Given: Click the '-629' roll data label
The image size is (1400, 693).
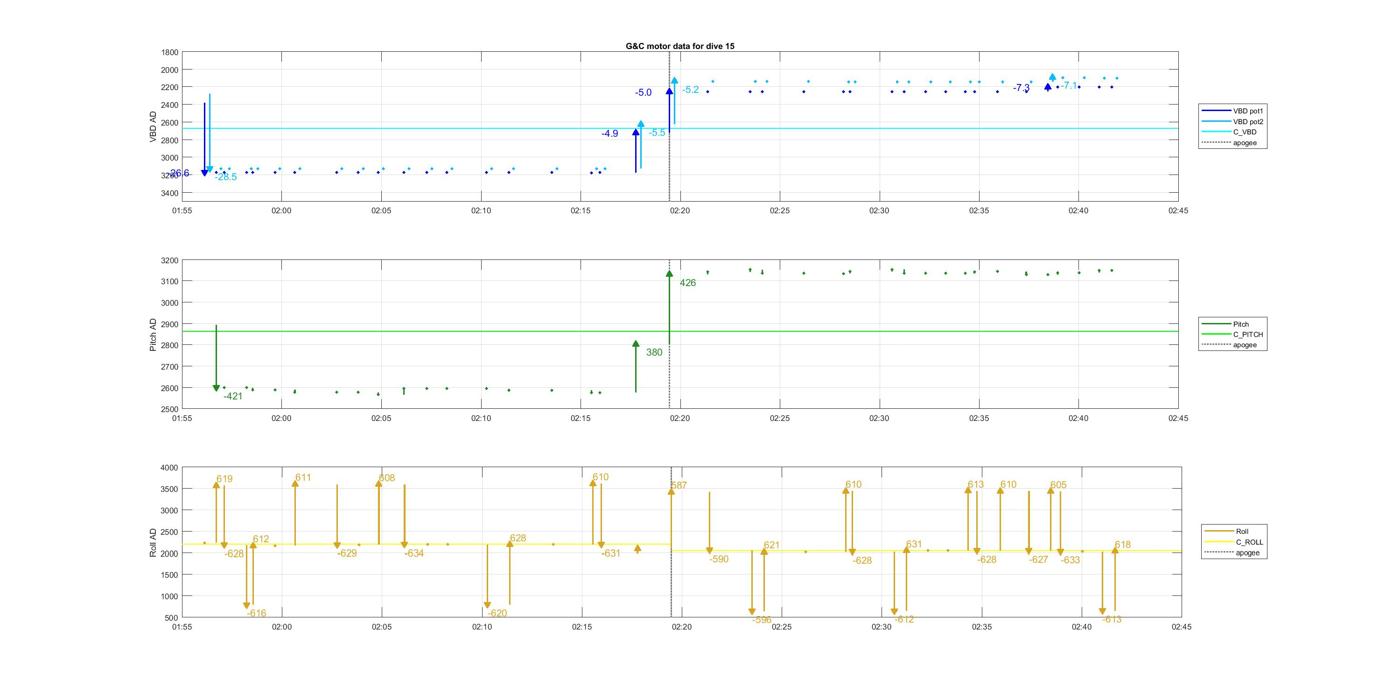Looking at the screenshot, I should [347, 553].
